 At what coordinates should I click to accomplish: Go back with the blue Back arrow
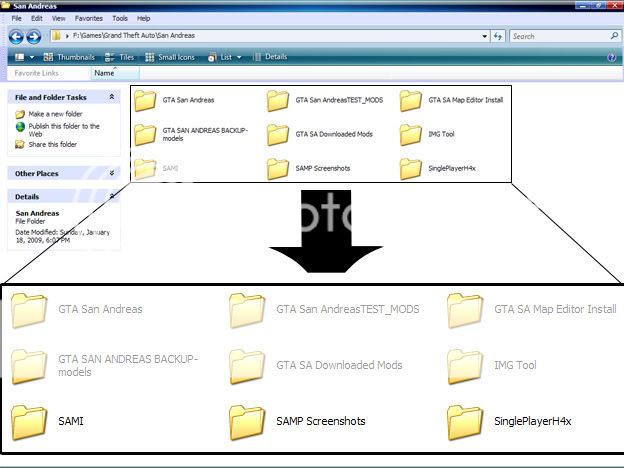coord(16,37)
